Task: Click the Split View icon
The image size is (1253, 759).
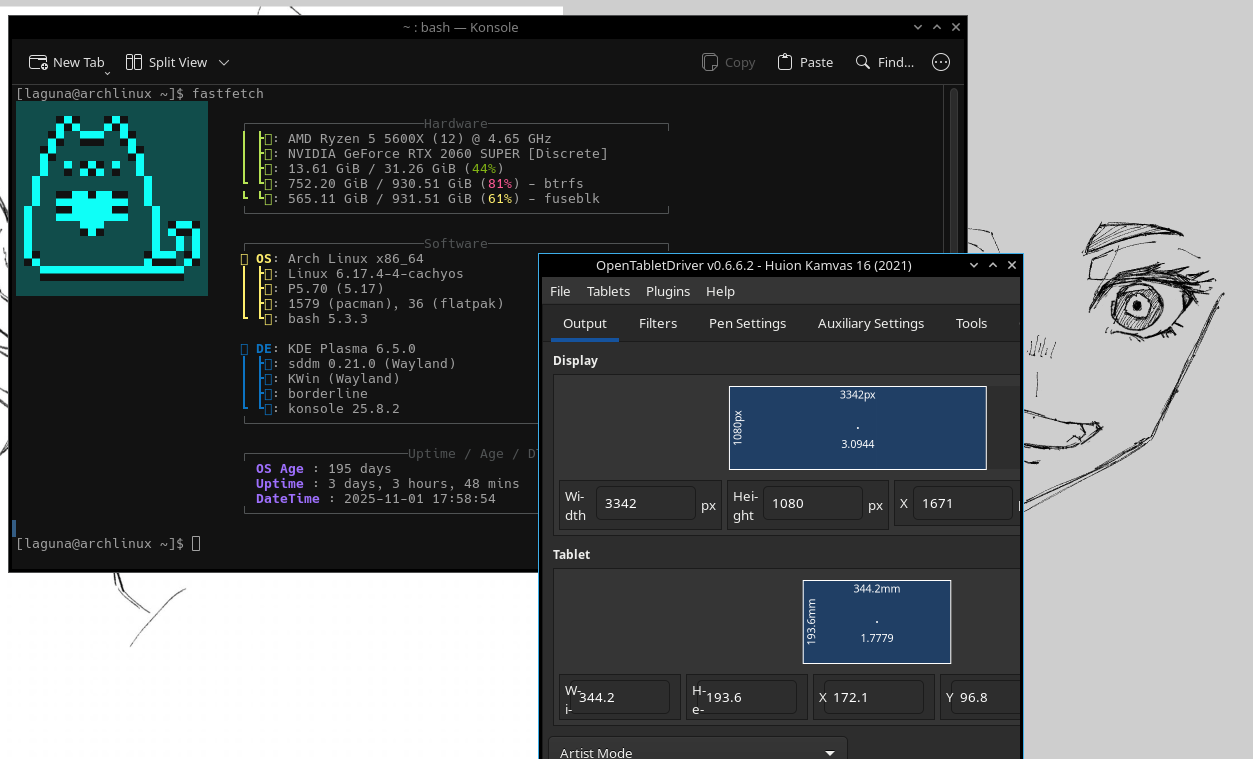Action: pos(134,62)
